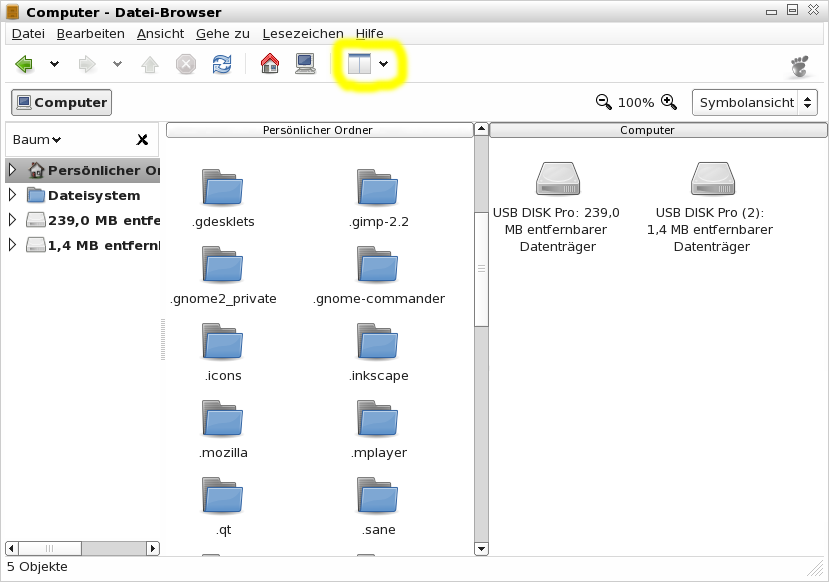Screen dimensions: 829x582
Task: Reload the current folder view
Action: pos(222,64)
